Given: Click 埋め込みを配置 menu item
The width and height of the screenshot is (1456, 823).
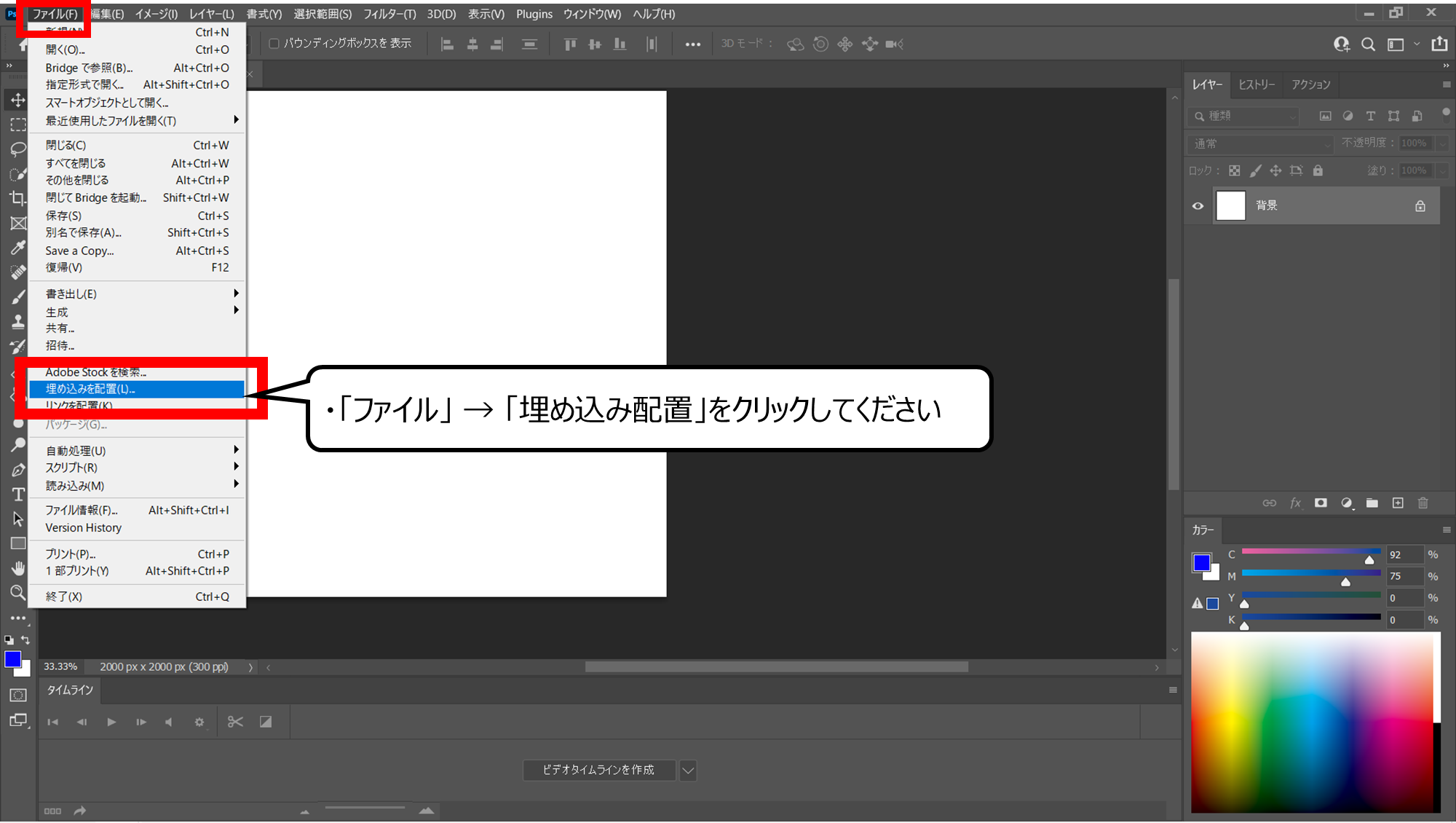Looking at the screenshot, I should (137, 389).
